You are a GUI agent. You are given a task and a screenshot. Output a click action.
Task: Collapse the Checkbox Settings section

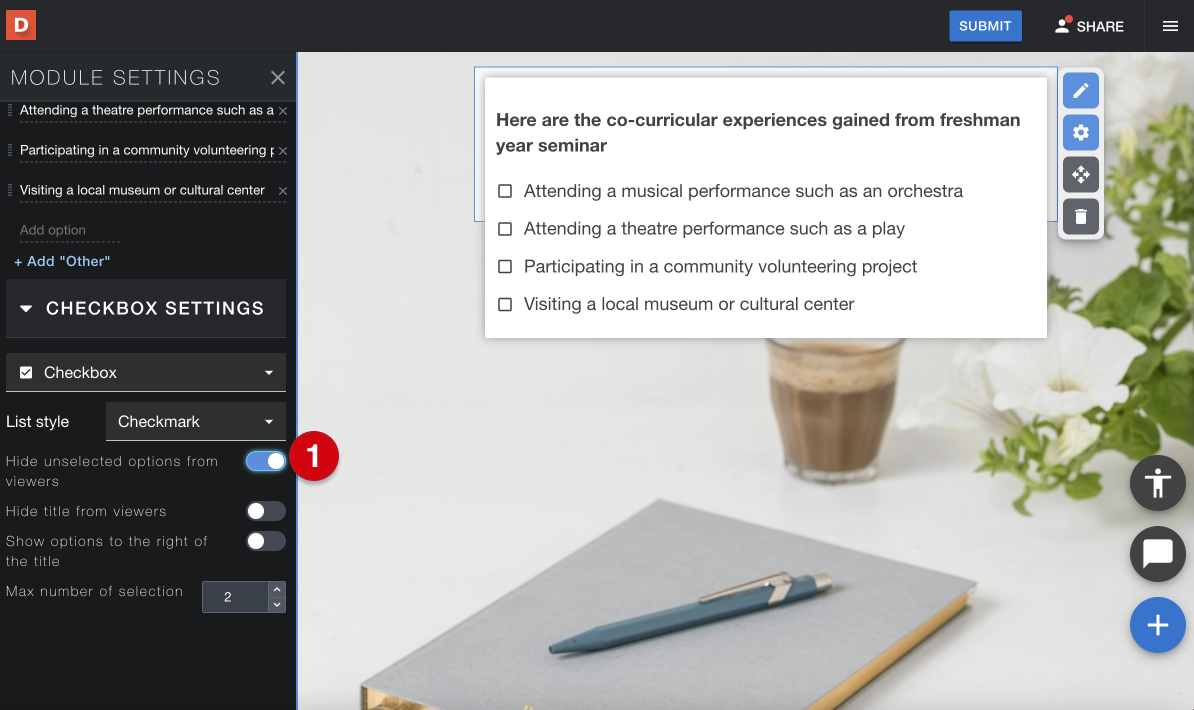point(146,309)
